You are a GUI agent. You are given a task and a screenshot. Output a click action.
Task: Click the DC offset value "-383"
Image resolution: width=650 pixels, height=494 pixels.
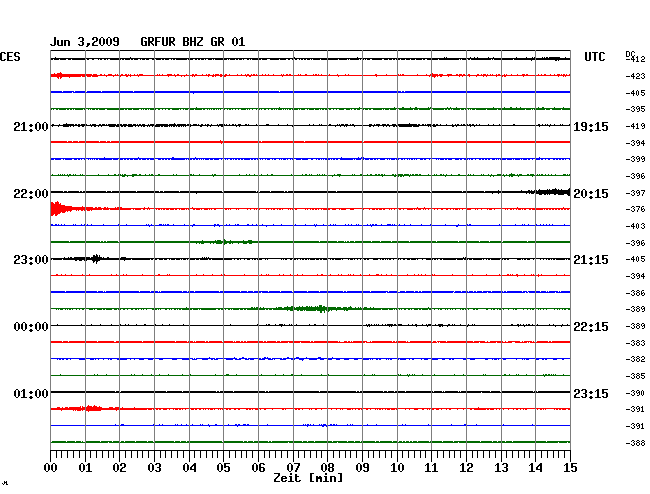[635, 343]
